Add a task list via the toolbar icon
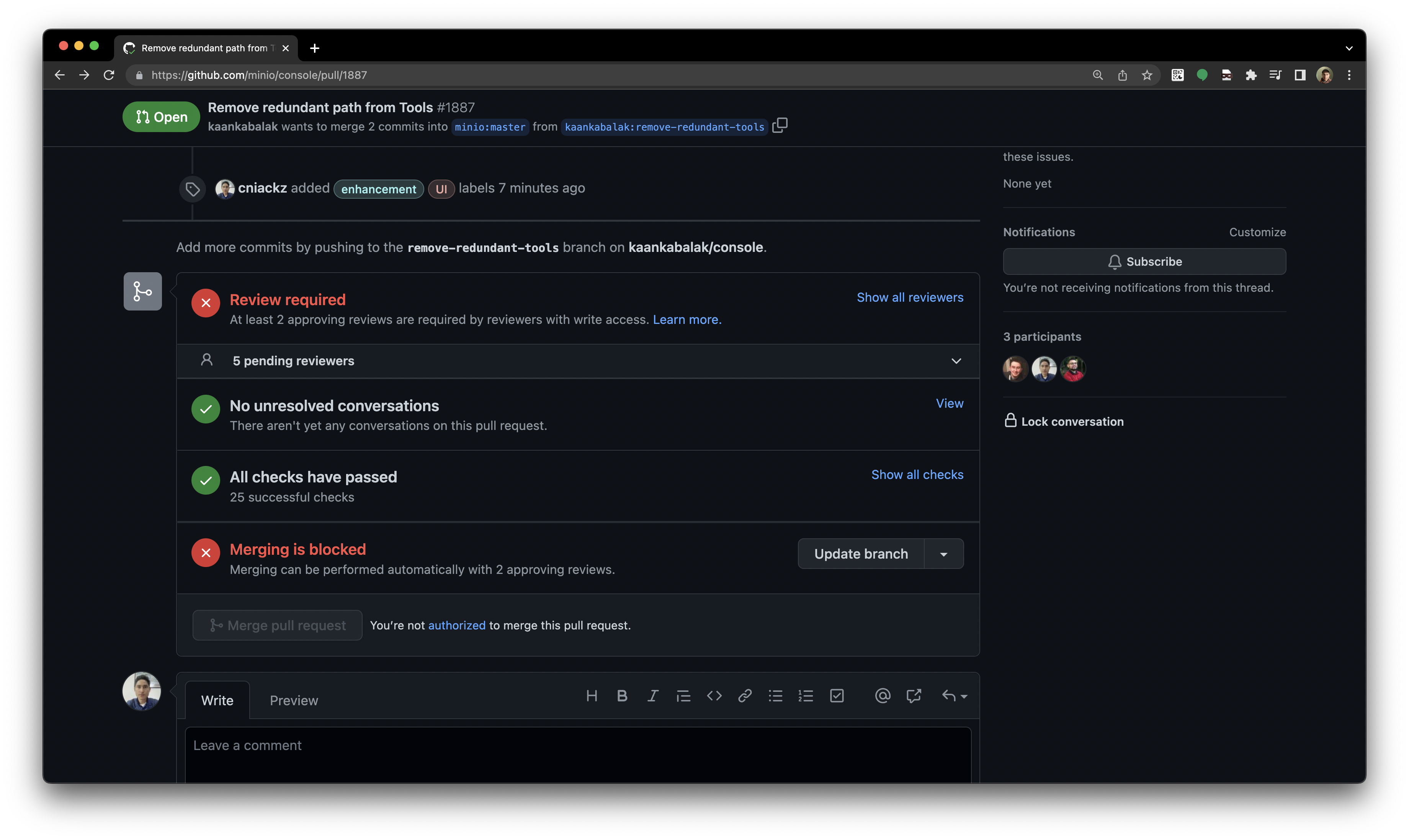 (x=837, y=696)
